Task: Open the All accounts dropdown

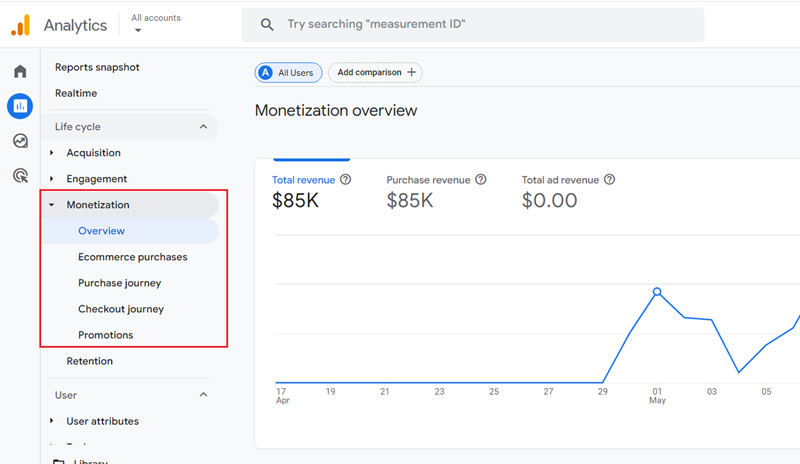Action: (156, 23)
